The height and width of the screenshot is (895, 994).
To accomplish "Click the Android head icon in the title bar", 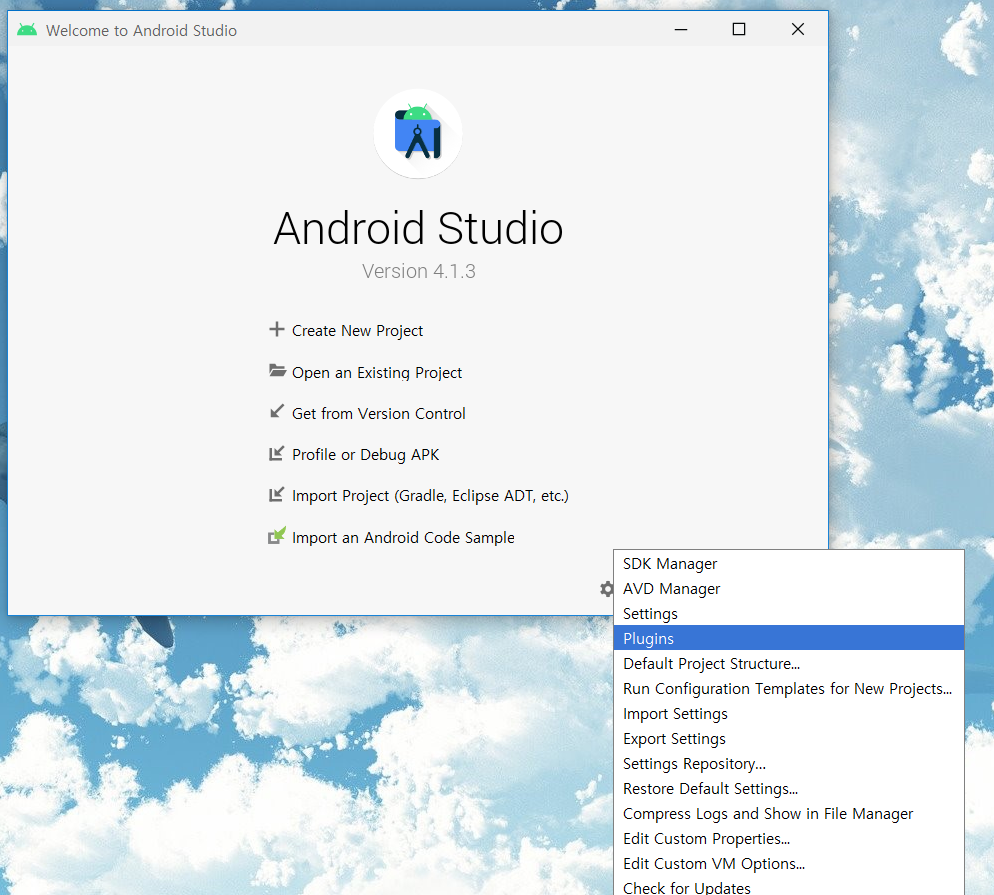I will point(27,30).
